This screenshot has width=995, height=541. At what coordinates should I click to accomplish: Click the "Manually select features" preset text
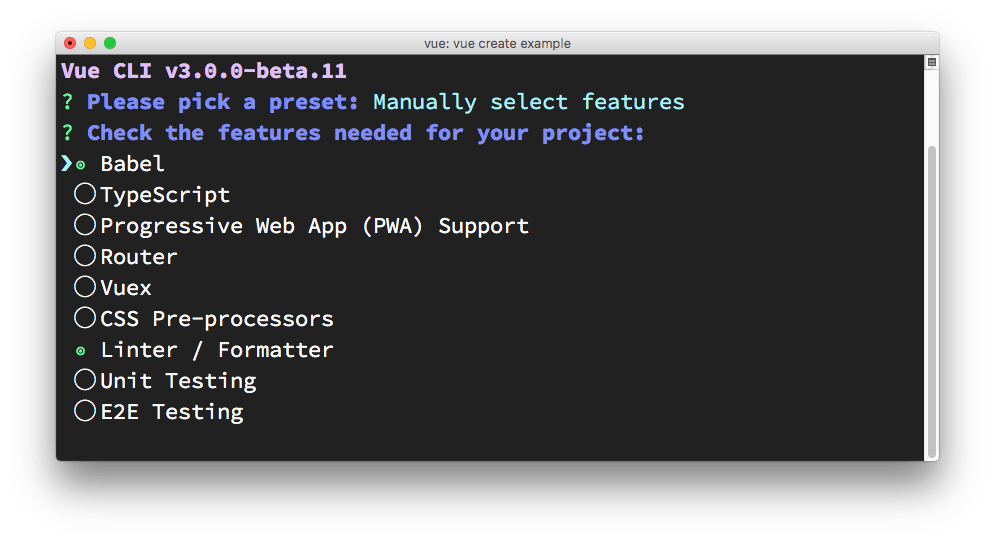529,102
